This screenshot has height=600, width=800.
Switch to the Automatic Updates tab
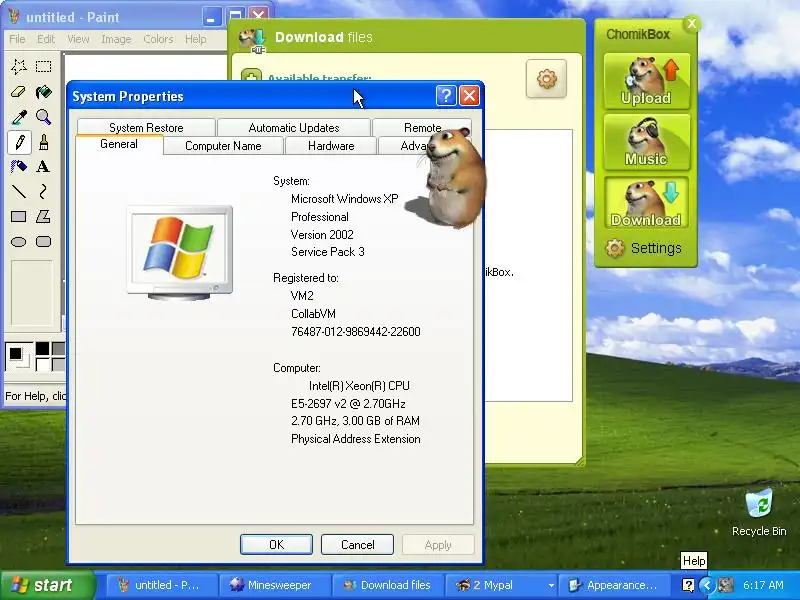coord(294,128)
